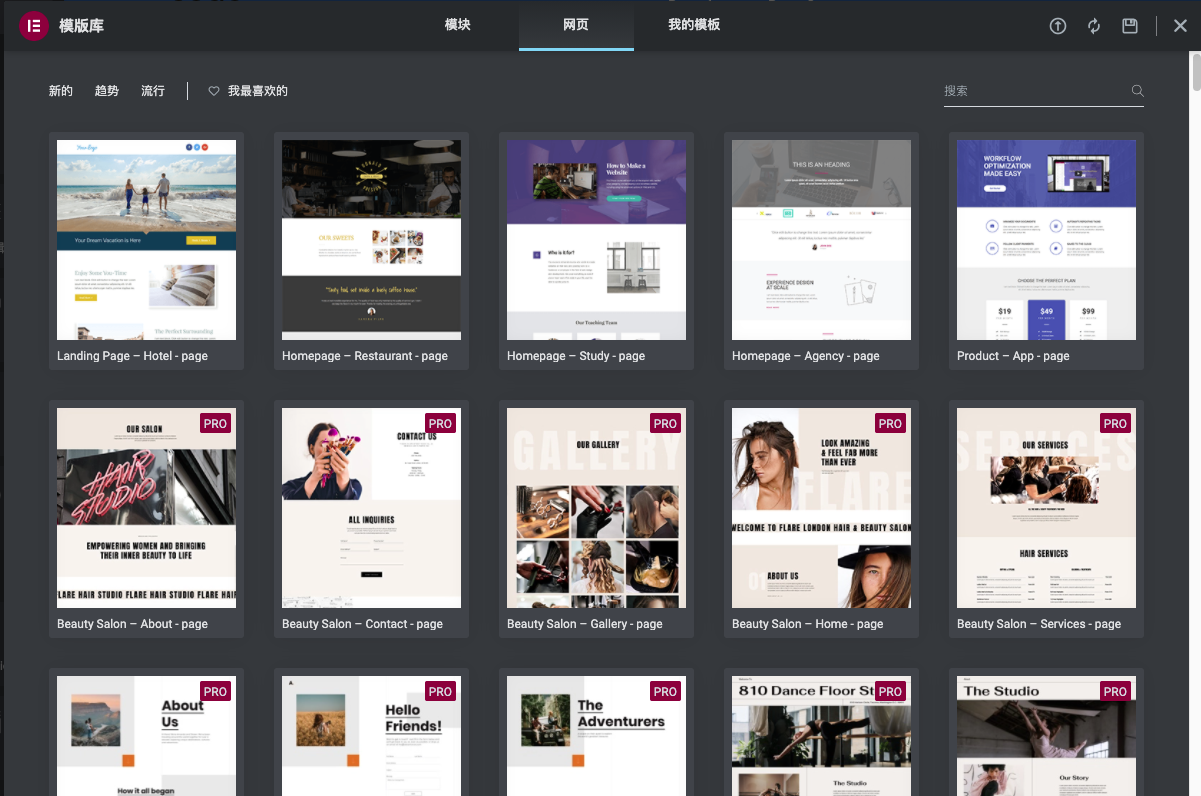The height and width of the screenshot is (796, 1201).
Task: Click the save template disk icon
Action: click(1130, 26)
